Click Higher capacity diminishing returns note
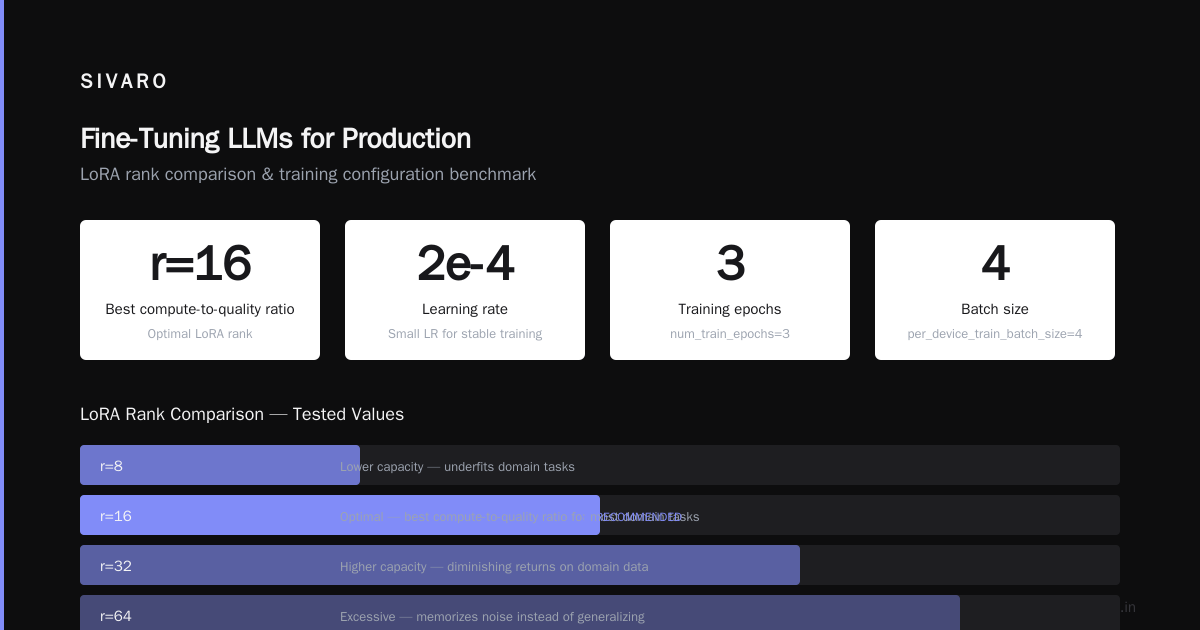1200x630 pixels. [x=494, y=567]
